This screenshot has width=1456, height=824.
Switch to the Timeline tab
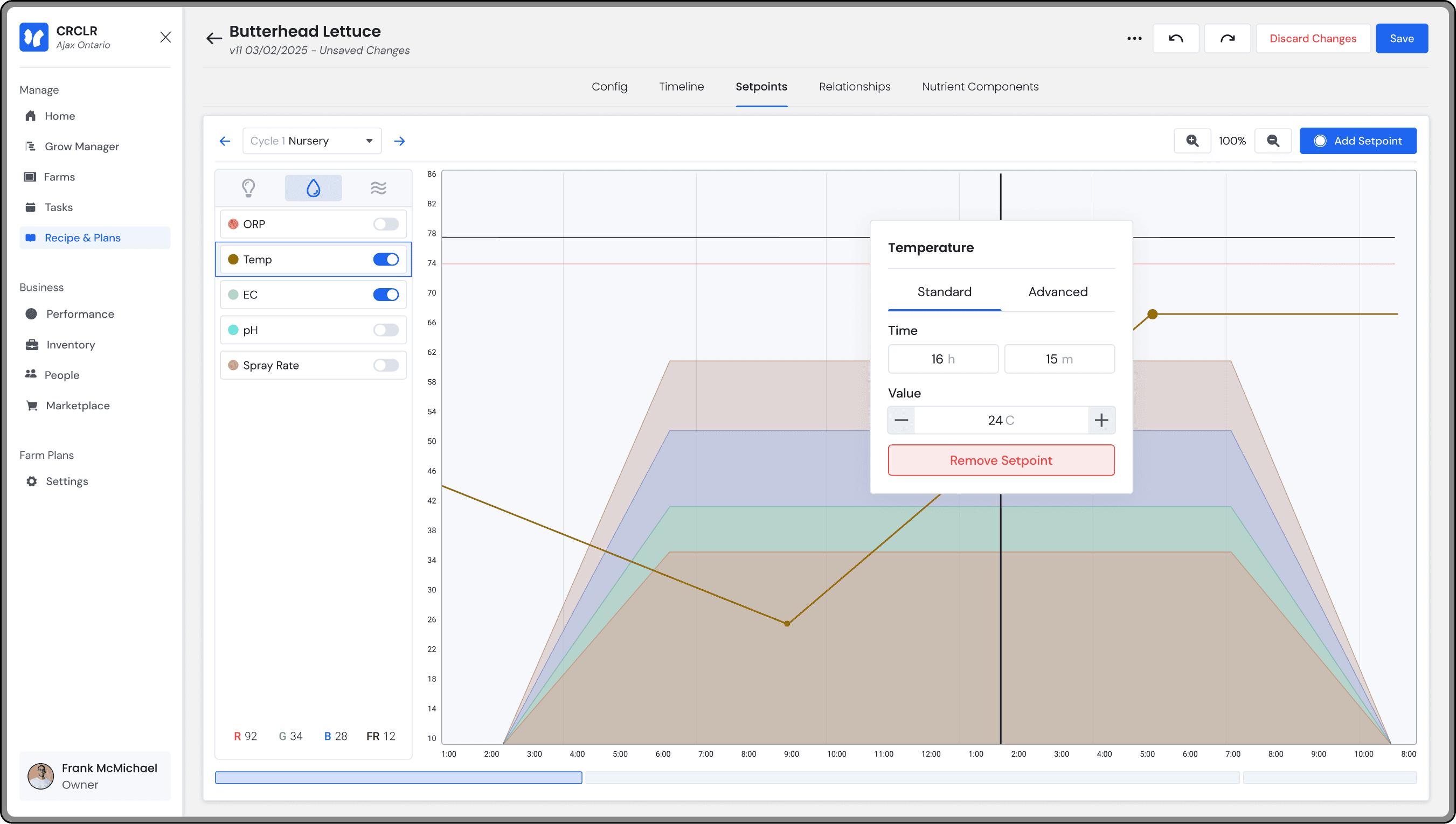tap(681, 87)
